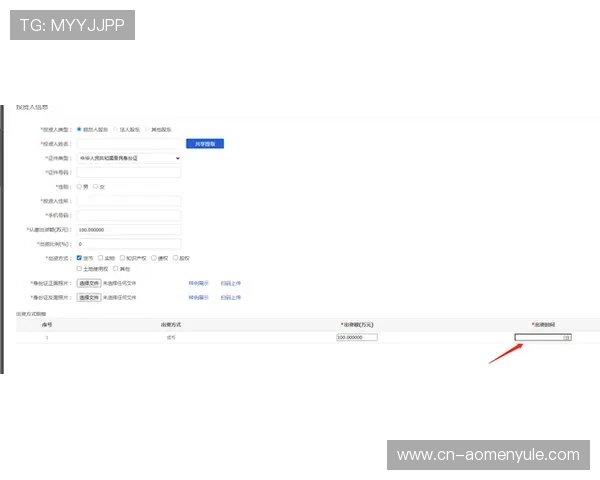Click the blue button beside investor name
The height and width of the screenshot is (480, 600).
tap(207, 144)
